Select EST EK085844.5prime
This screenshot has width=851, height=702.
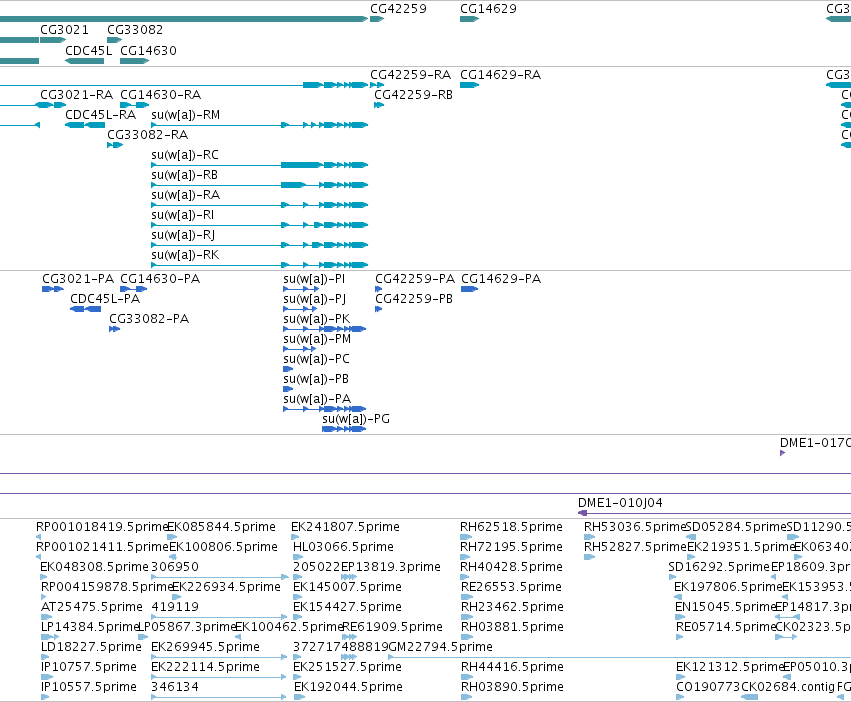click(x=221, y=527)
